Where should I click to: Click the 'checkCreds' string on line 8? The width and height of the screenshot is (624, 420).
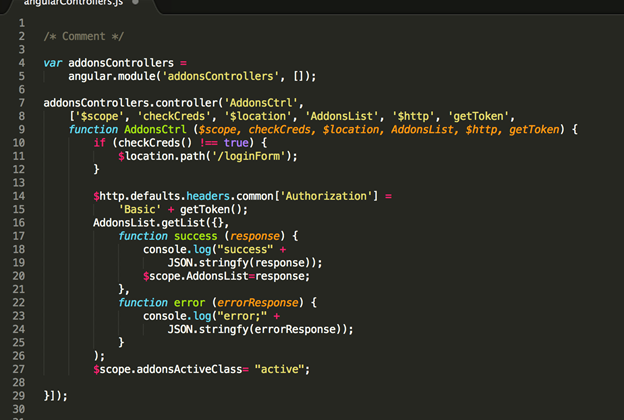tap(174, 116)
